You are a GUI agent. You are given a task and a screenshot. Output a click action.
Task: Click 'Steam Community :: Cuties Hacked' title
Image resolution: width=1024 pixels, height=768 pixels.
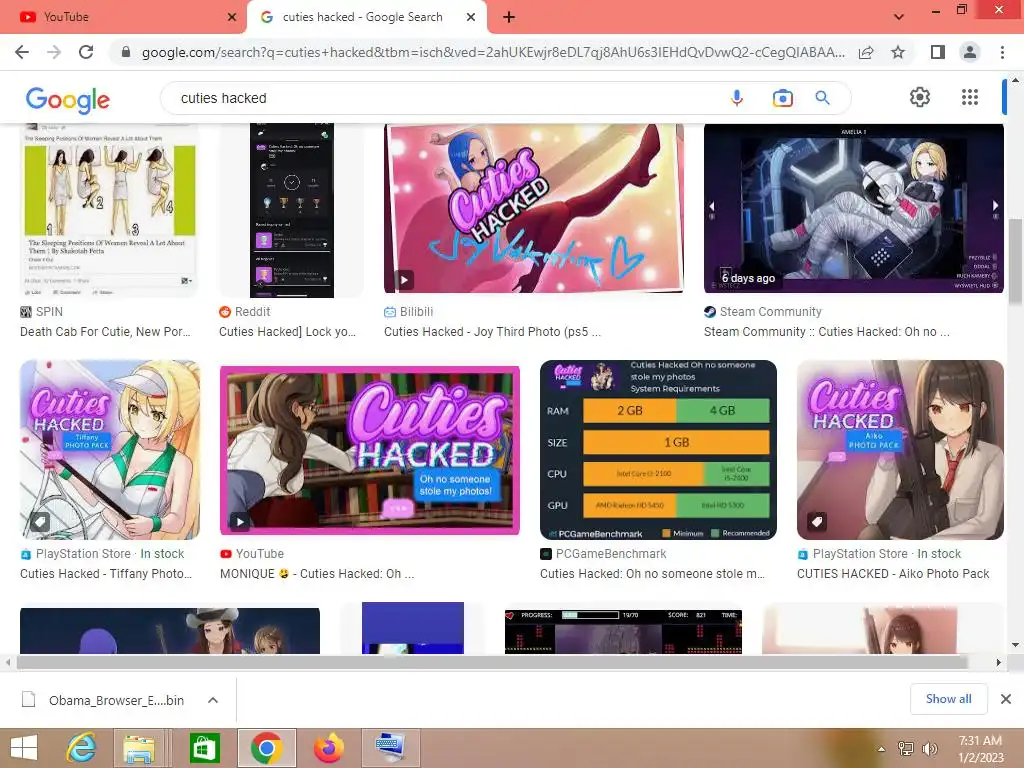point(827,332)
